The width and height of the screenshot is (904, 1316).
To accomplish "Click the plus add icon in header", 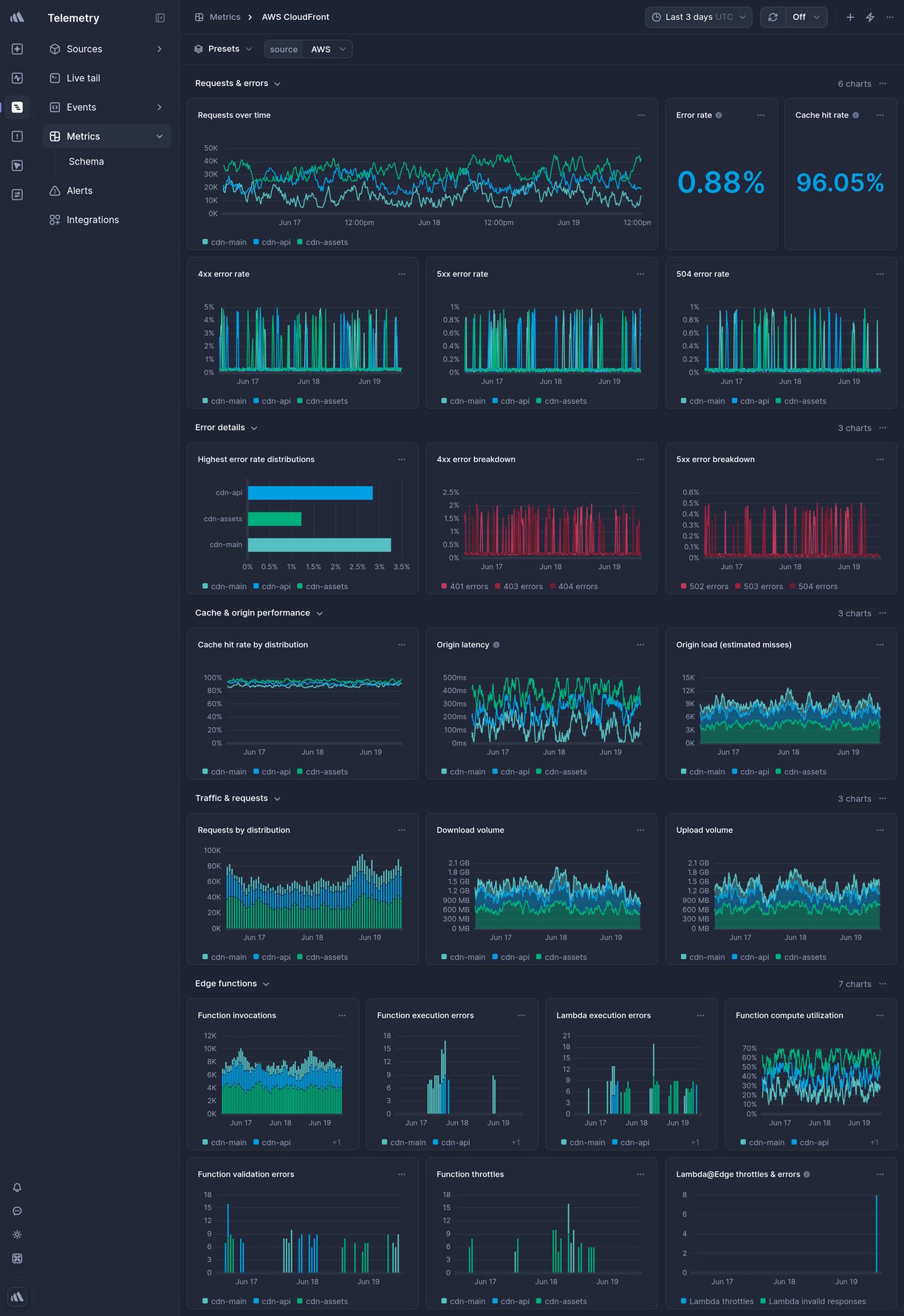I will [850, 17].
